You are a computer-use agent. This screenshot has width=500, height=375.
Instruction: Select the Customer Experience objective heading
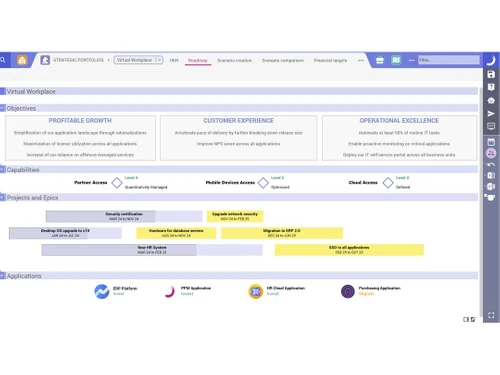(239, 120)
